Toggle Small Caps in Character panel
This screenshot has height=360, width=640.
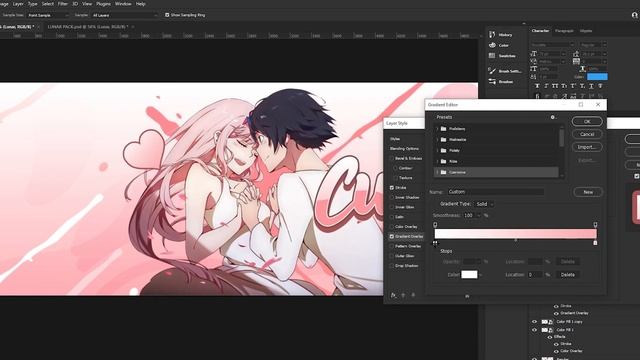(x=564, y=86)
